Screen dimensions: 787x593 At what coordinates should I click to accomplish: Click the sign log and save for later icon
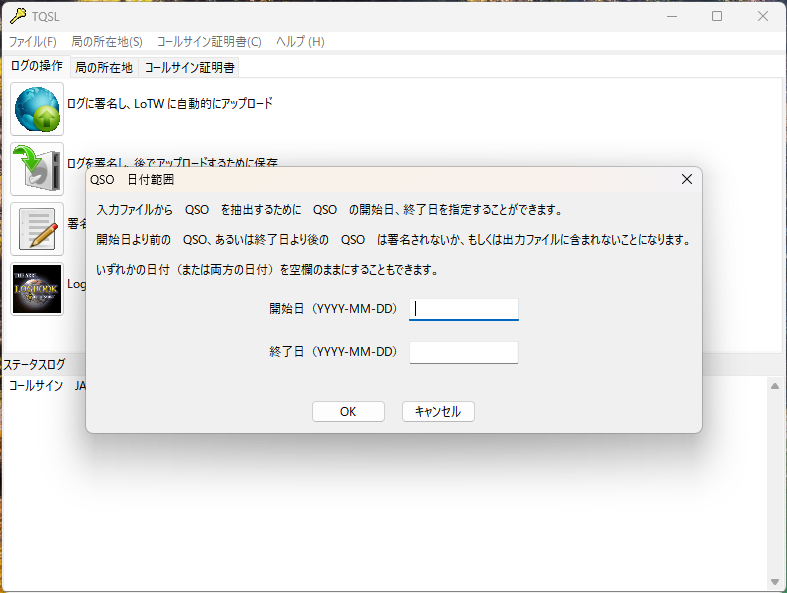pos(37,169)
